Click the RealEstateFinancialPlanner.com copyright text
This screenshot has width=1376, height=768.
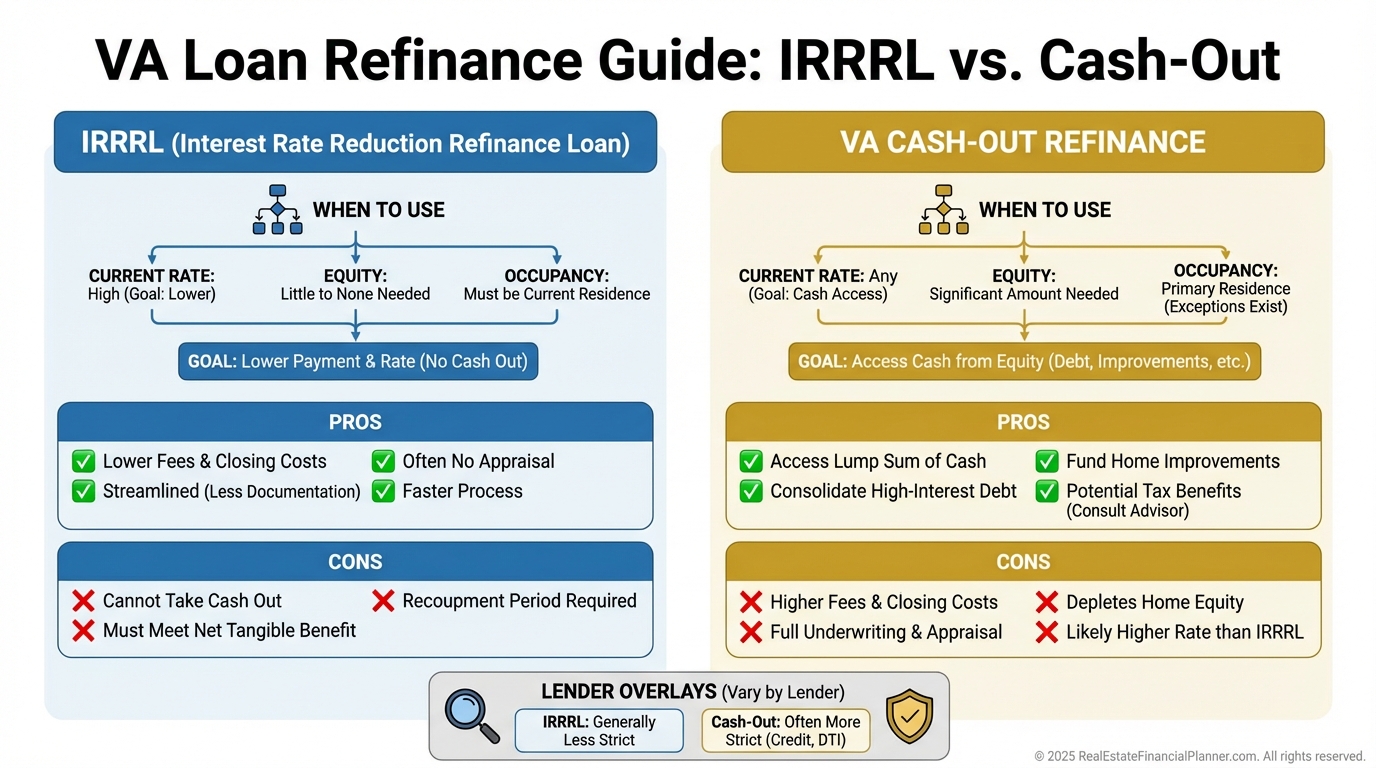[x=1199, y=756]
